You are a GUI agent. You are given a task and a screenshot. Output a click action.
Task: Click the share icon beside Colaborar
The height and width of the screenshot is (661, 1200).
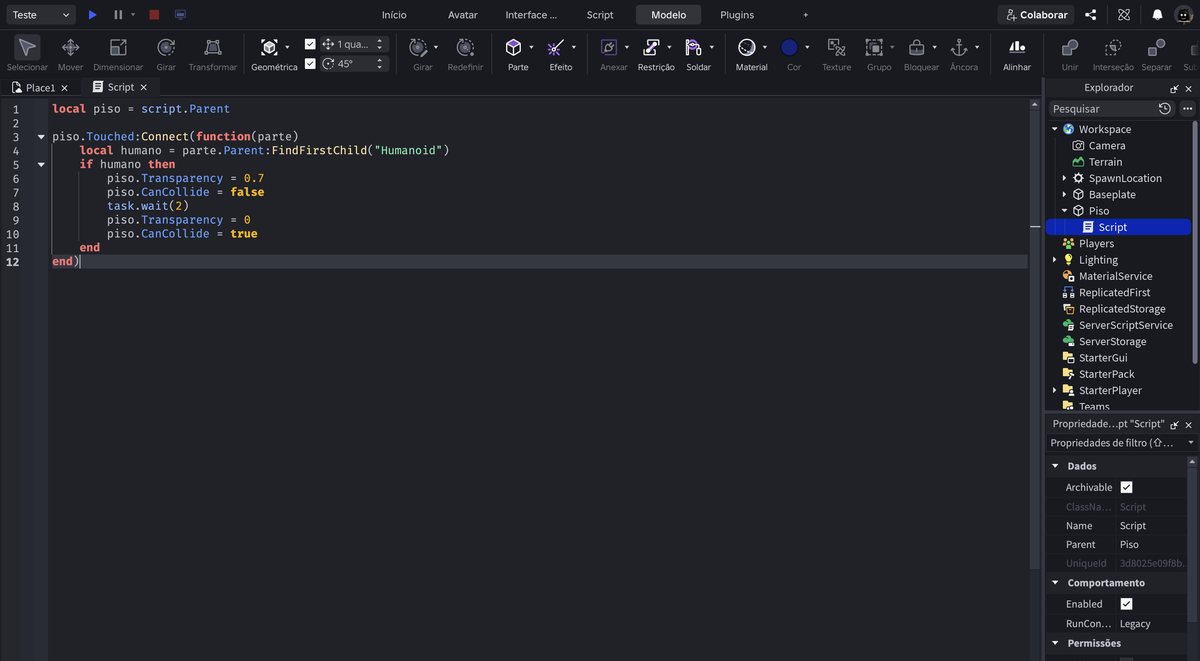1091,15
